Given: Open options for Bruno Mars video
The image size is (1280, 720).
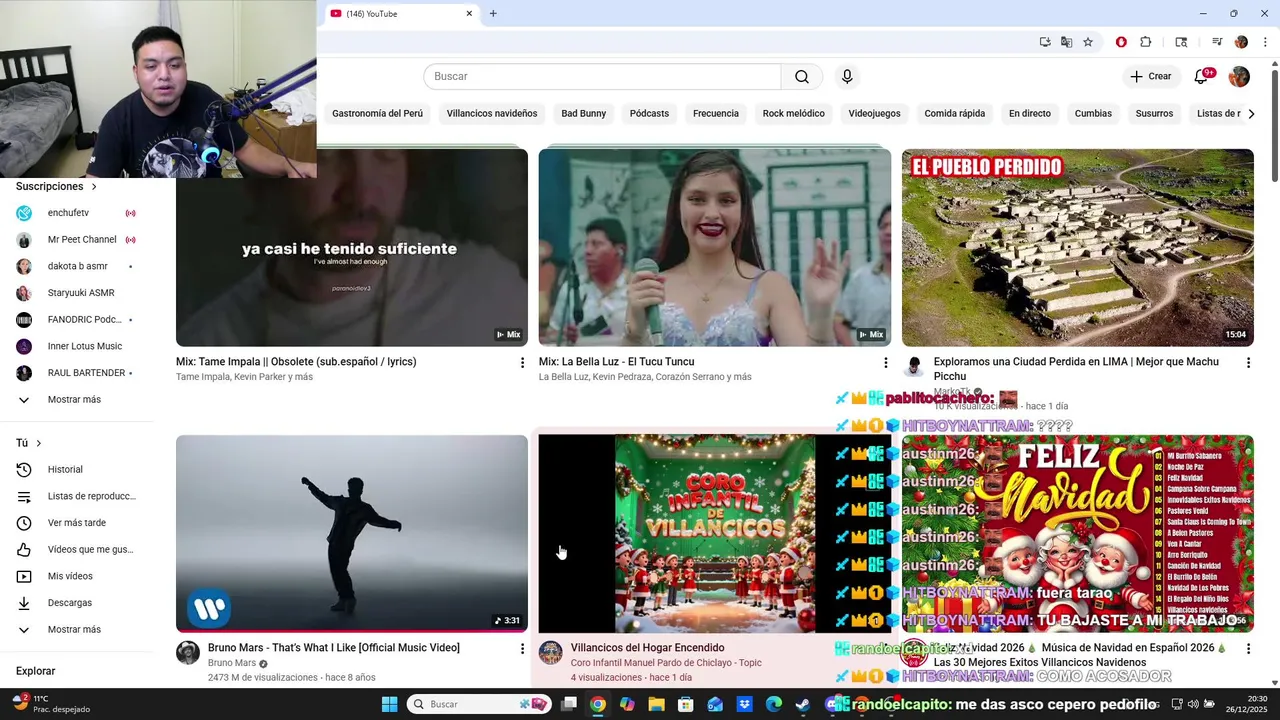Looking at the screenshot, I should click(522, 649).
